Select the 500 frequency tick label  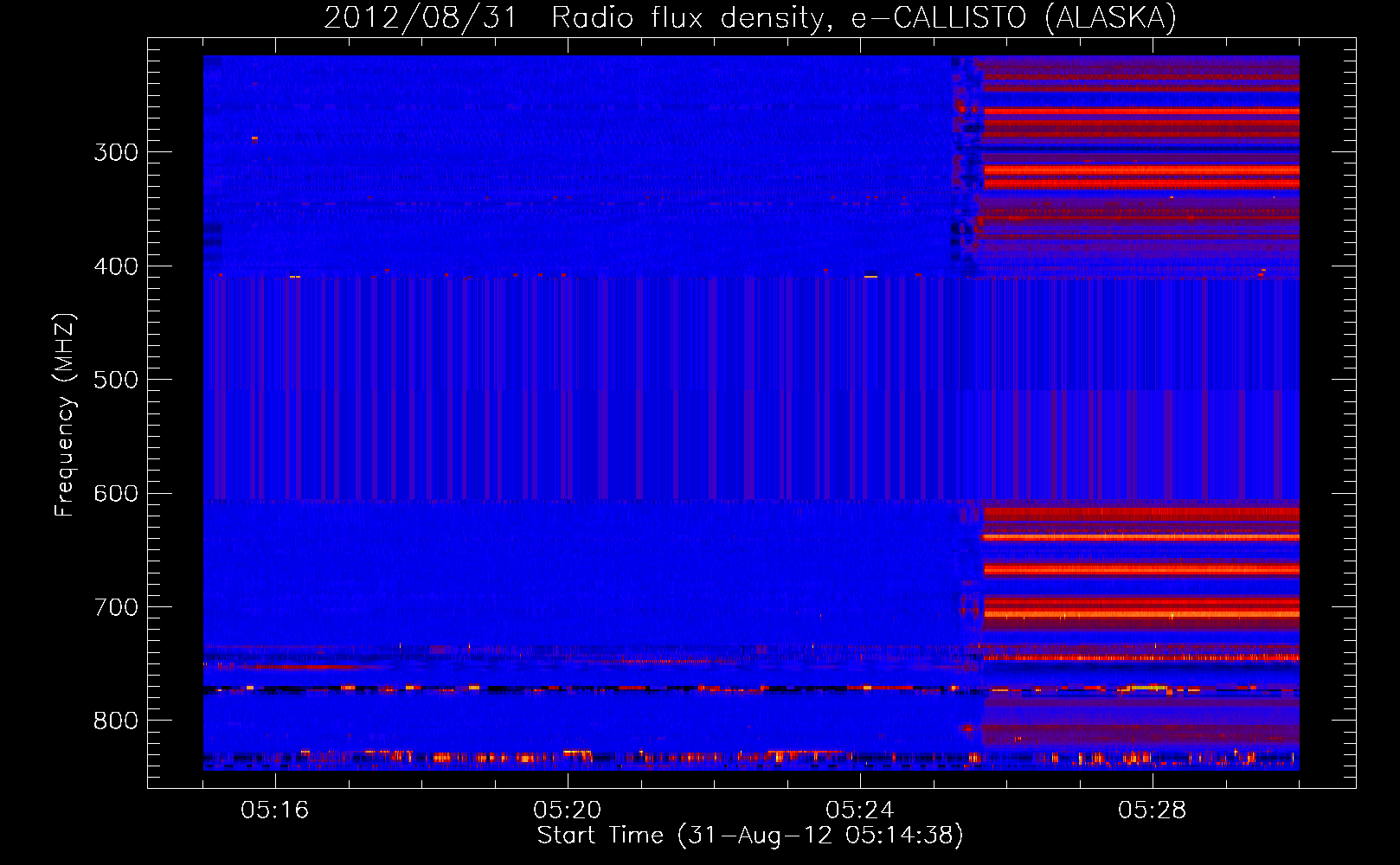(116, 380)
